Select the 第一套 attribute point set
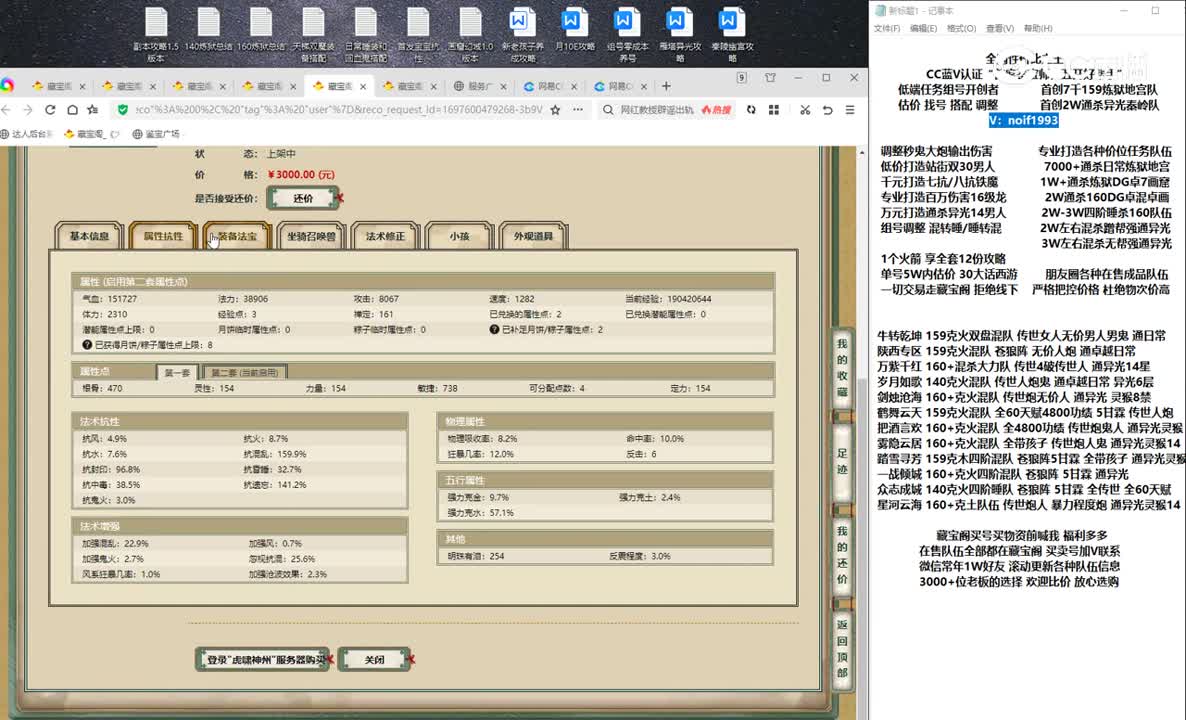1186x720 pixels. [177, 372]
